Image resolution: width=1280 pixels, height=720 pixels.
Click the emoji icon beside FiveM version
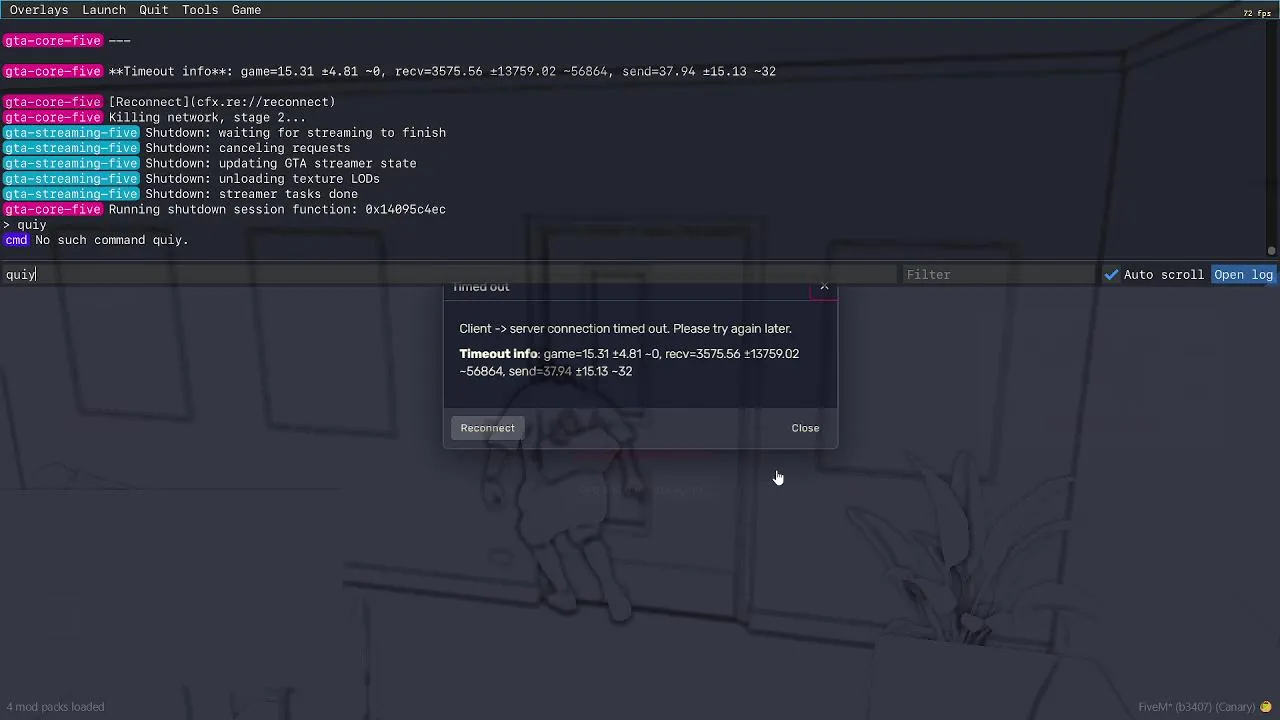pyautogui.click(x=1266, y=707)
